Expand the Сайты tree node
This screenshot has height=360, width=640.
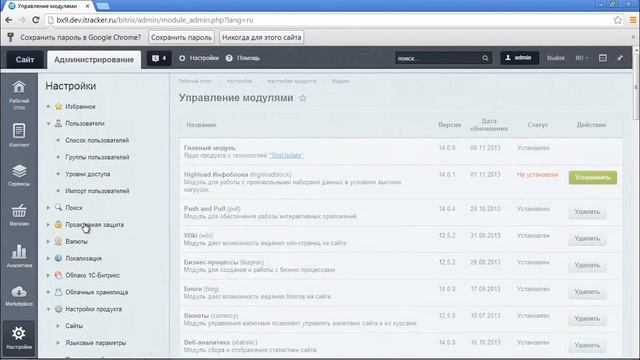tap(58, 326)
